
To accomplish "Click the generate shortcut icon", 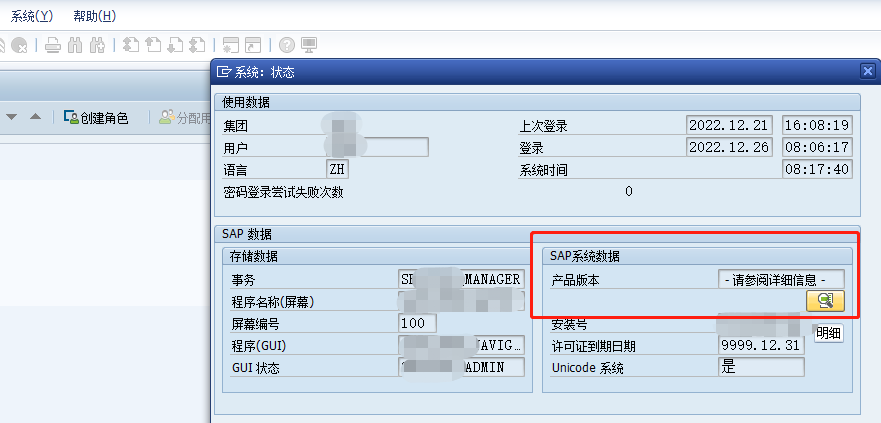I will (253, 45).
